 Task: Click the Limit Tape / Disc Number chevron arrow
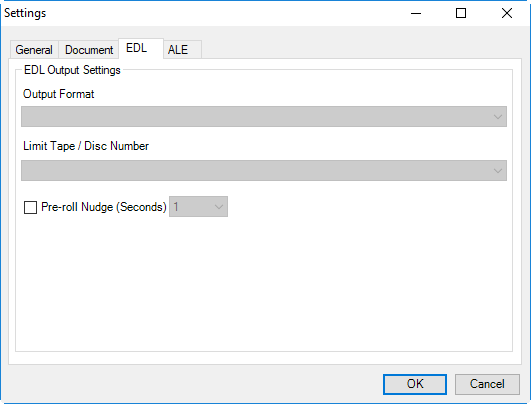497,171
